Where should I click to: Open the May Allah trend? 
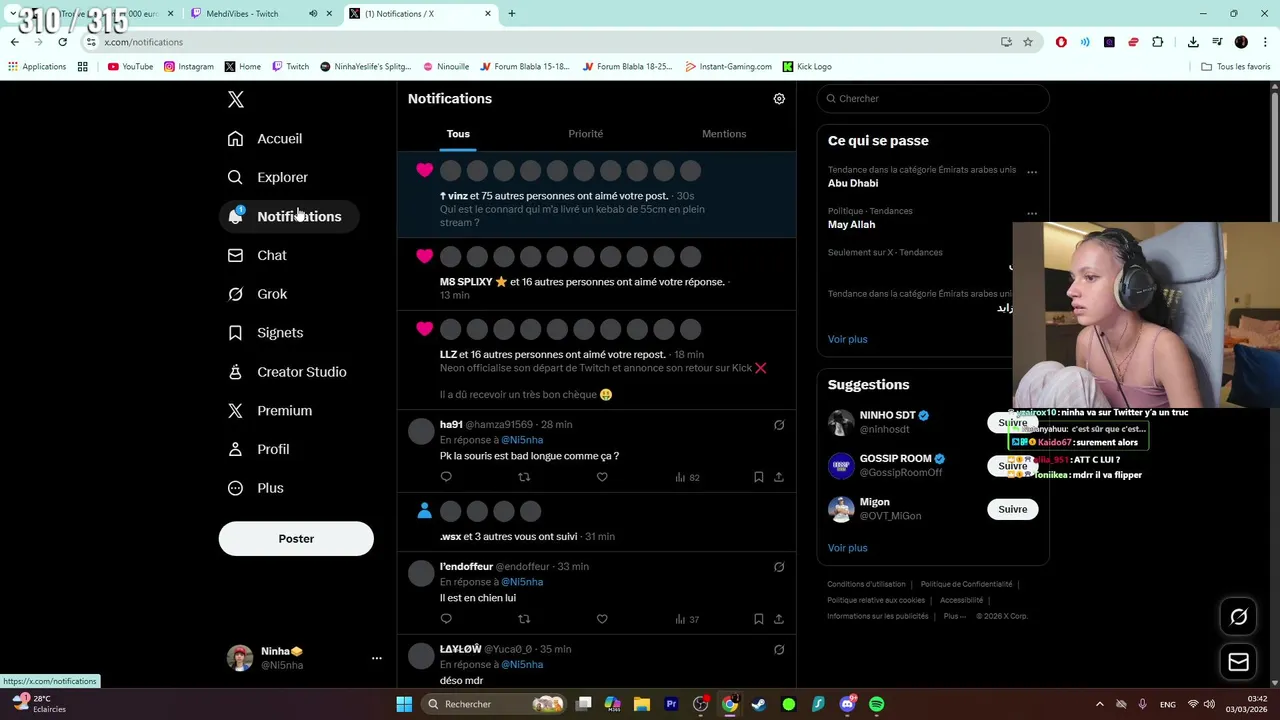(x=851, y=225)
